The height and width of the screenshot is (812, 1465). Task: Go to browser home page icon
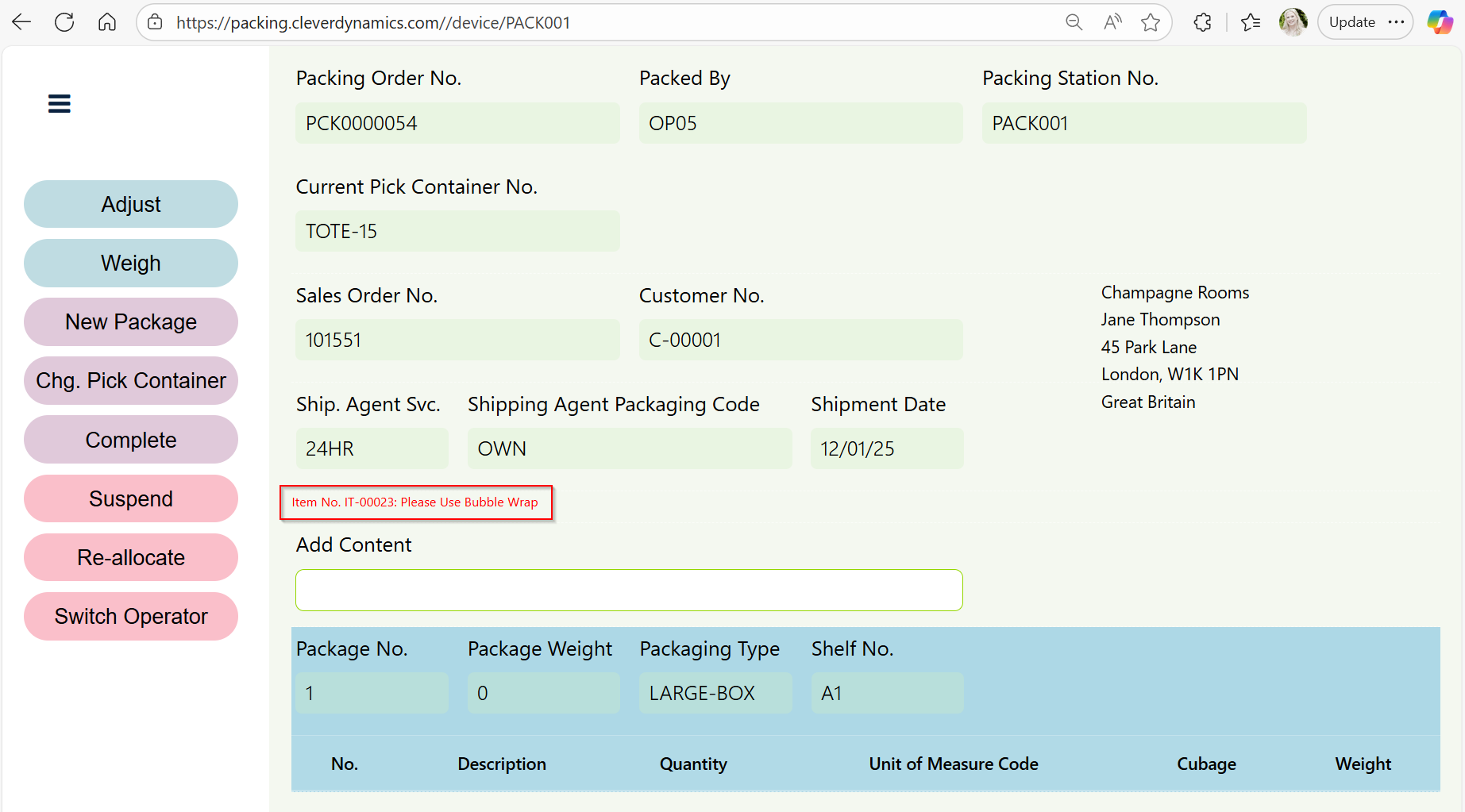[x=107, y=22]
